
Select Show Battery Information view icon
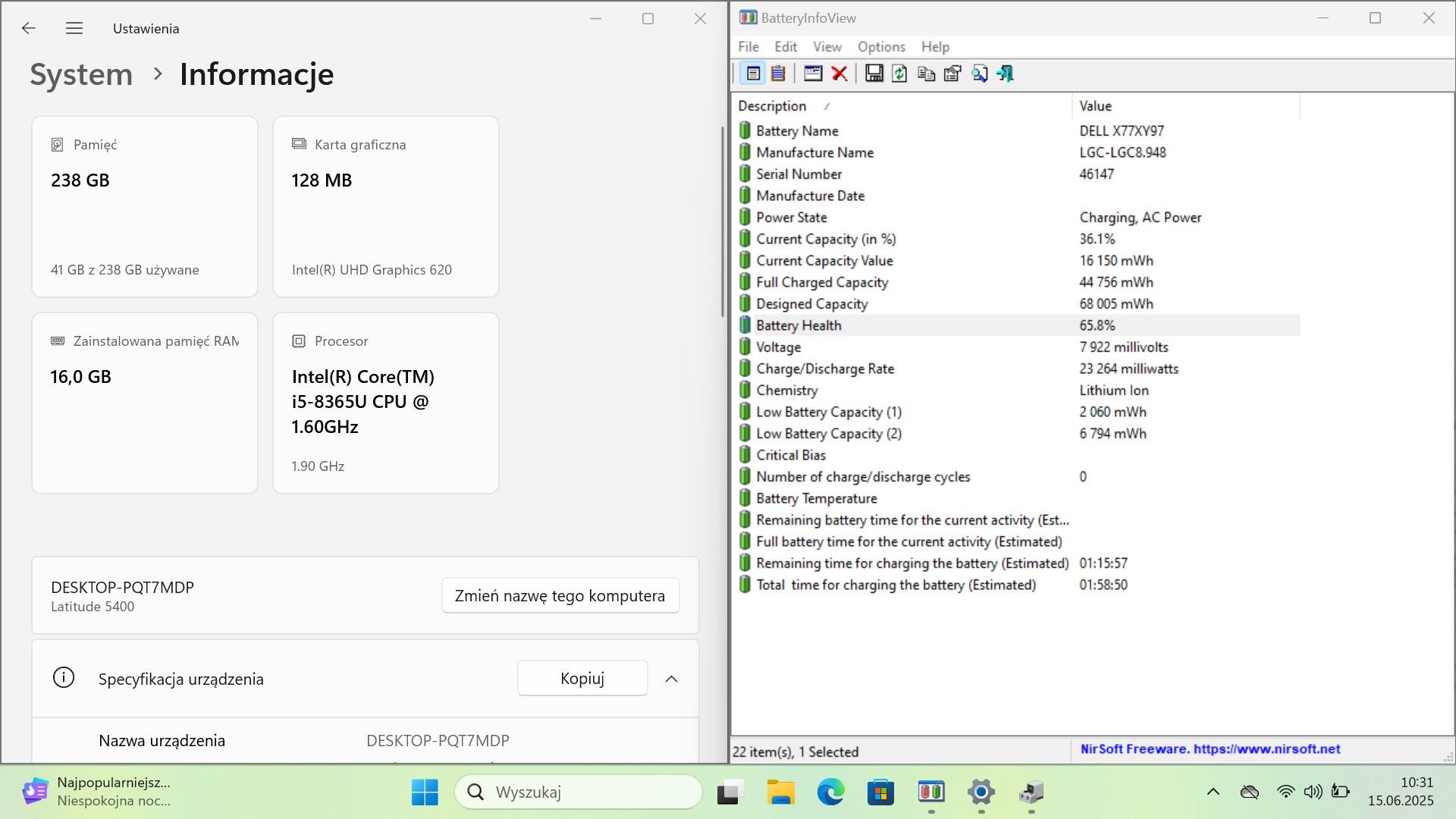[753, 74]
